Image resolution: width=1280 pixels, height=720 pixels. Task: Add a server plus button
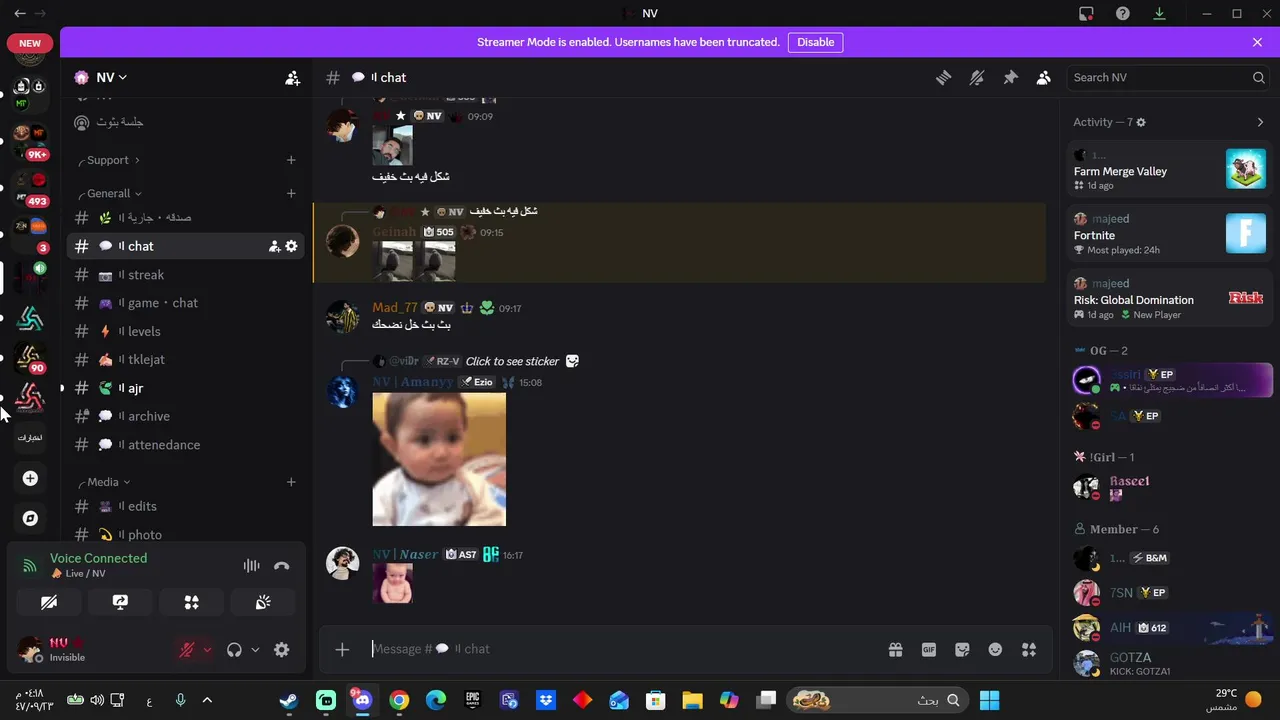click(x=30, y=479)
